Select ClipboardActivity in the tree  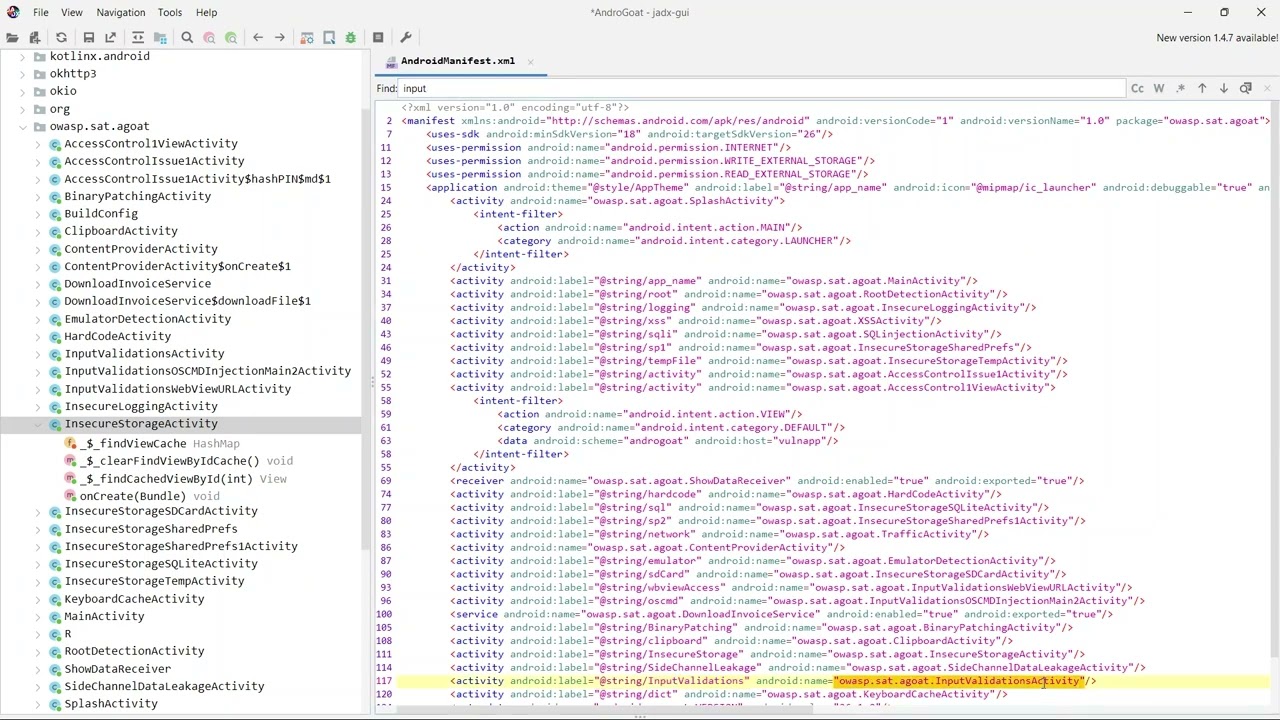pyautogui.click(x=121, y=231)
